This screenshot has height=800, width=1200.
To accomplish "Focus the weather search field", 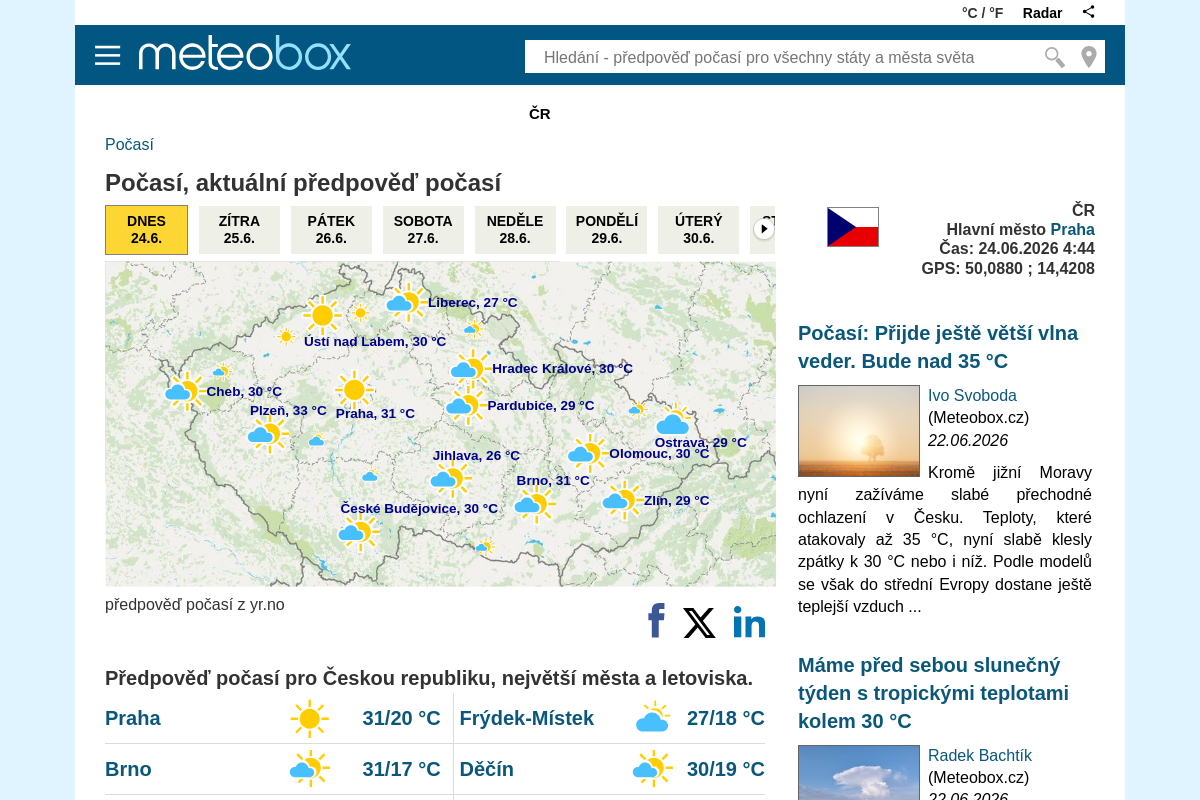I will (x=783, y=57).
